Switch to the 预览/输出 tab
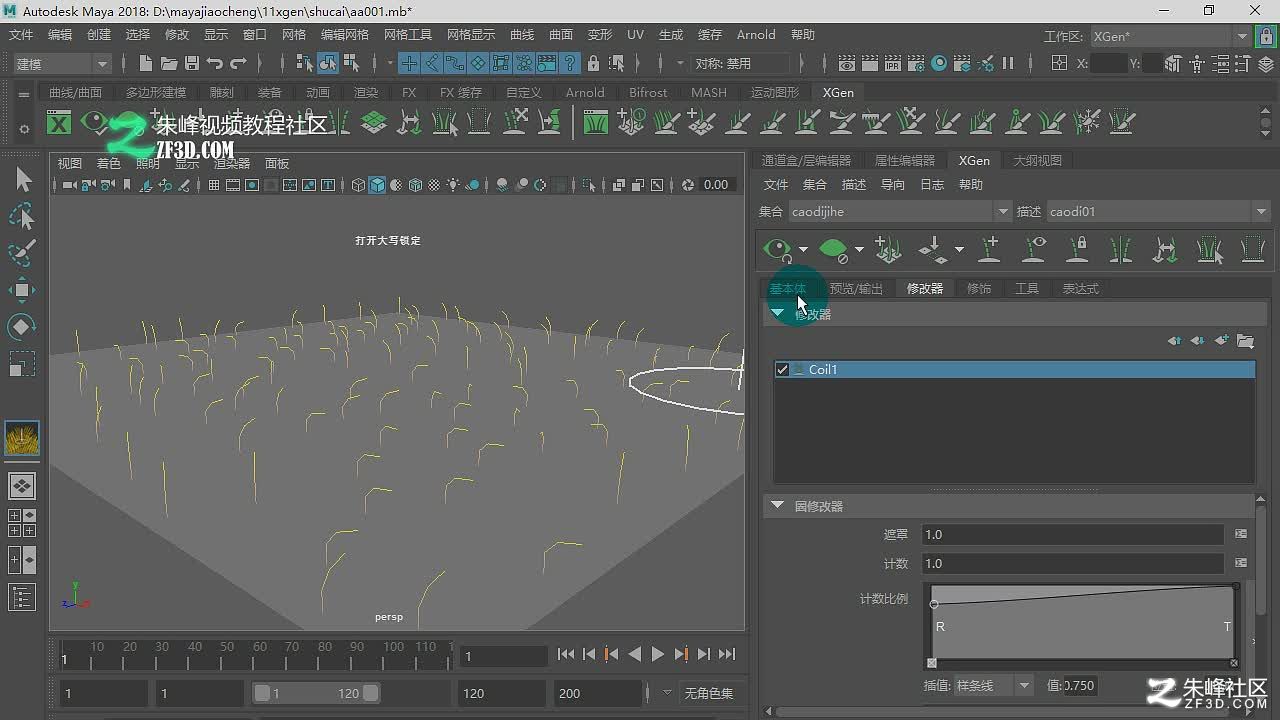Image resolution: width=1280 pixels, height=720 pixels. [856, 288]
